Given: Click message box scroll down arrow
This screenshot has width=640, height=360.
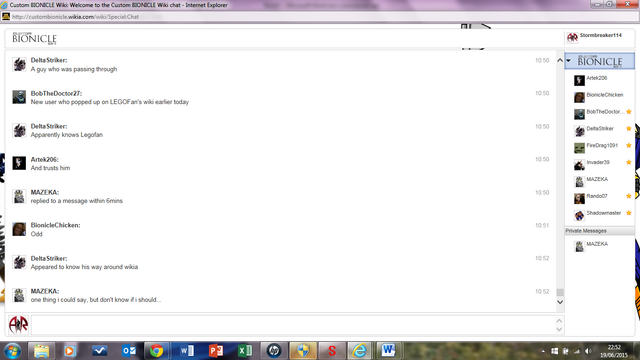Looking at the screenshot, I should coord(559,329).
